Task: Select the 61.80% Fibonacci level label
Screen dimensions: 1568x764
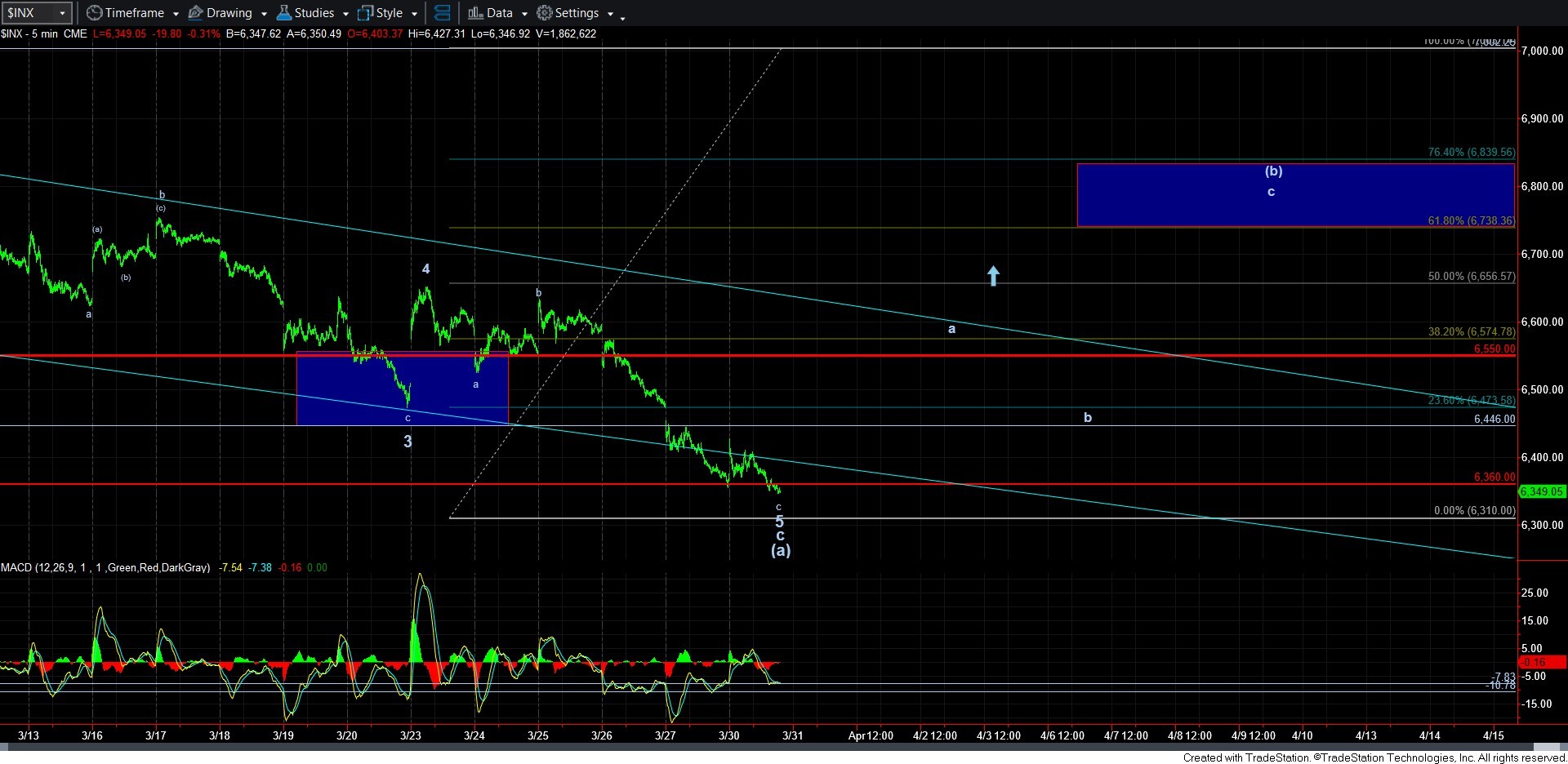Action: (1470, 220)
